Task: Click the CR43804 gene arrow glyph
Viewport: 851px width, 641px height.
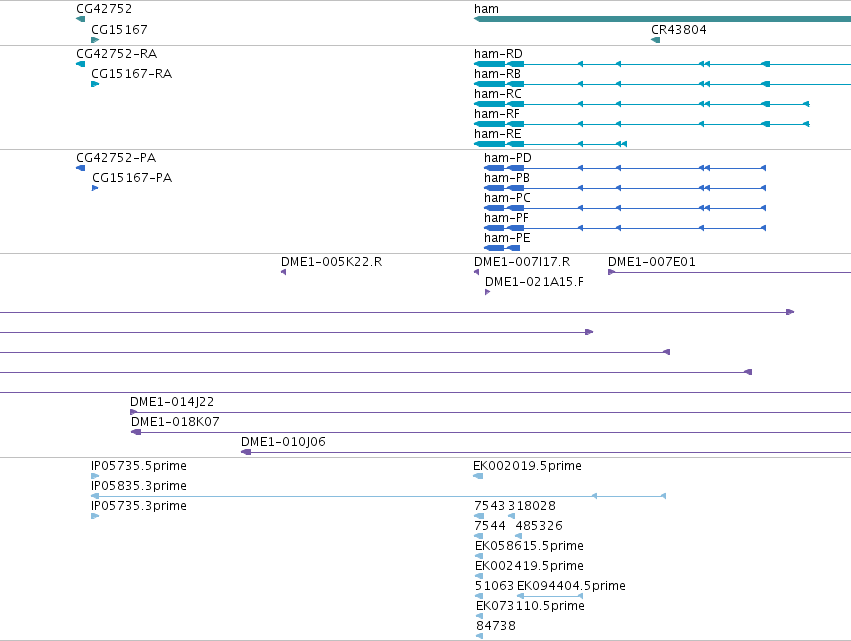Action: pos(656,40)
